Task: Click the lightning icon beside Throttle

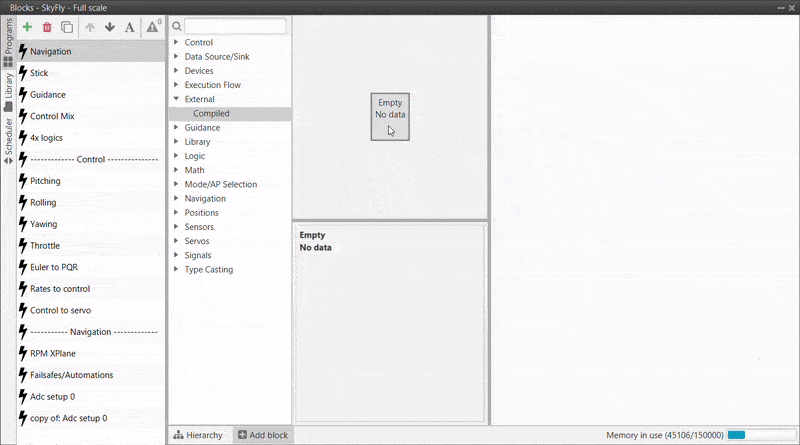Action: click(x=22, y=246)
